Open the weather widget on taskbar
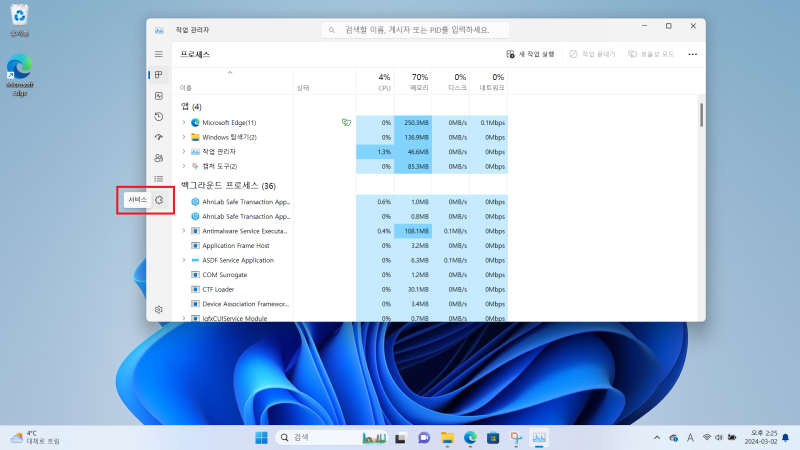The width and height of the screenshot is (800, 450). tap(35, 438)
